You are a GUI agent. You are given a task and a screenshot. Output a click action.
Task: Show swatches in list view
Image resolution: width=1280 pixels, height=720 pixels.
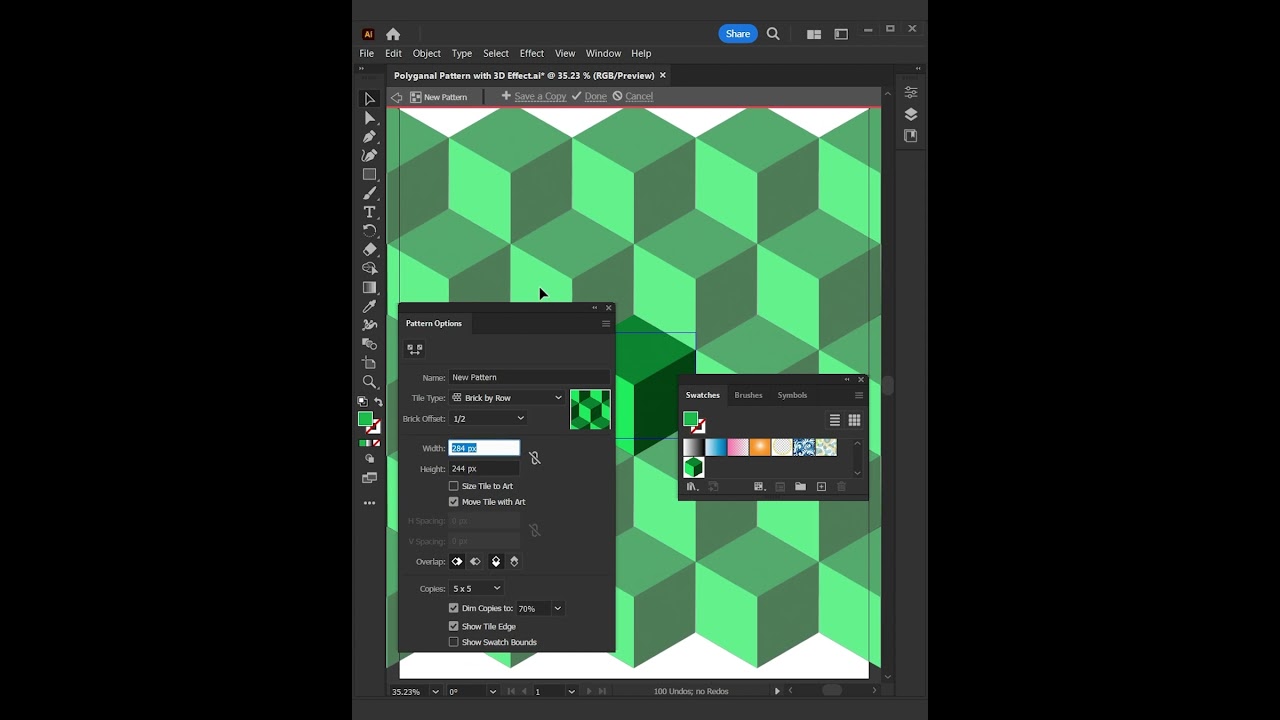click(835, 421)
